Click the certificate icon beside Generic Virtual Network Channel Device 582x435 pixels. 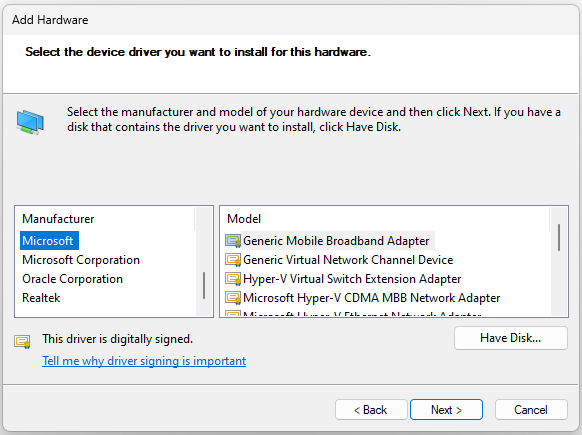click(x=233, y=260)
